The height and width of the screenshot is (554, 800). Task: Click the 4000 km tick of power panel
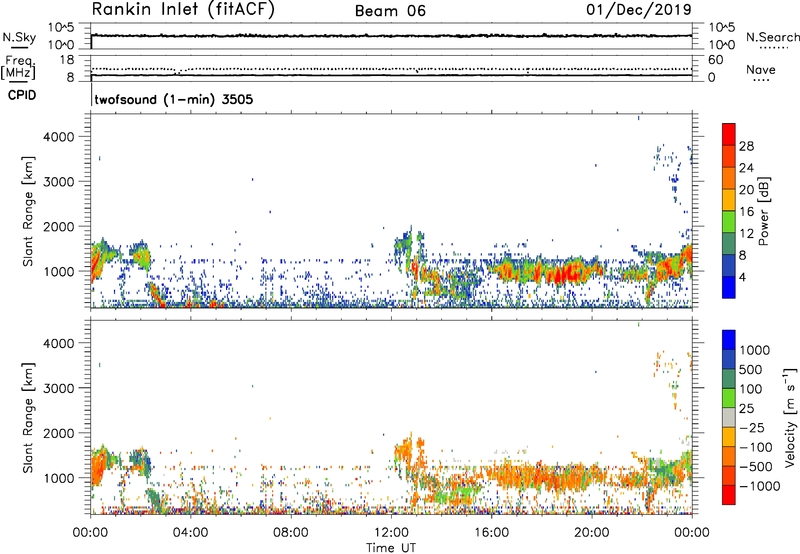(59, 137)
